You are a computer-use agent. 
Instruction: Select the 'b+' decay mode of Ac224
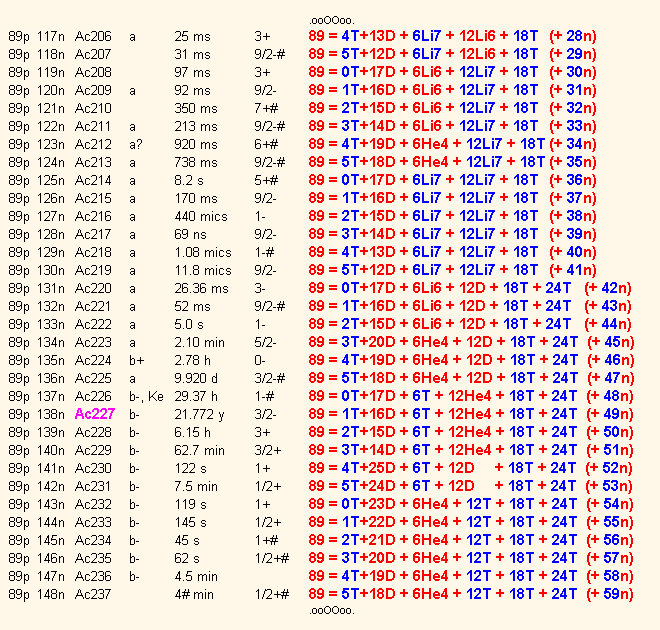[x=135, y=360]
